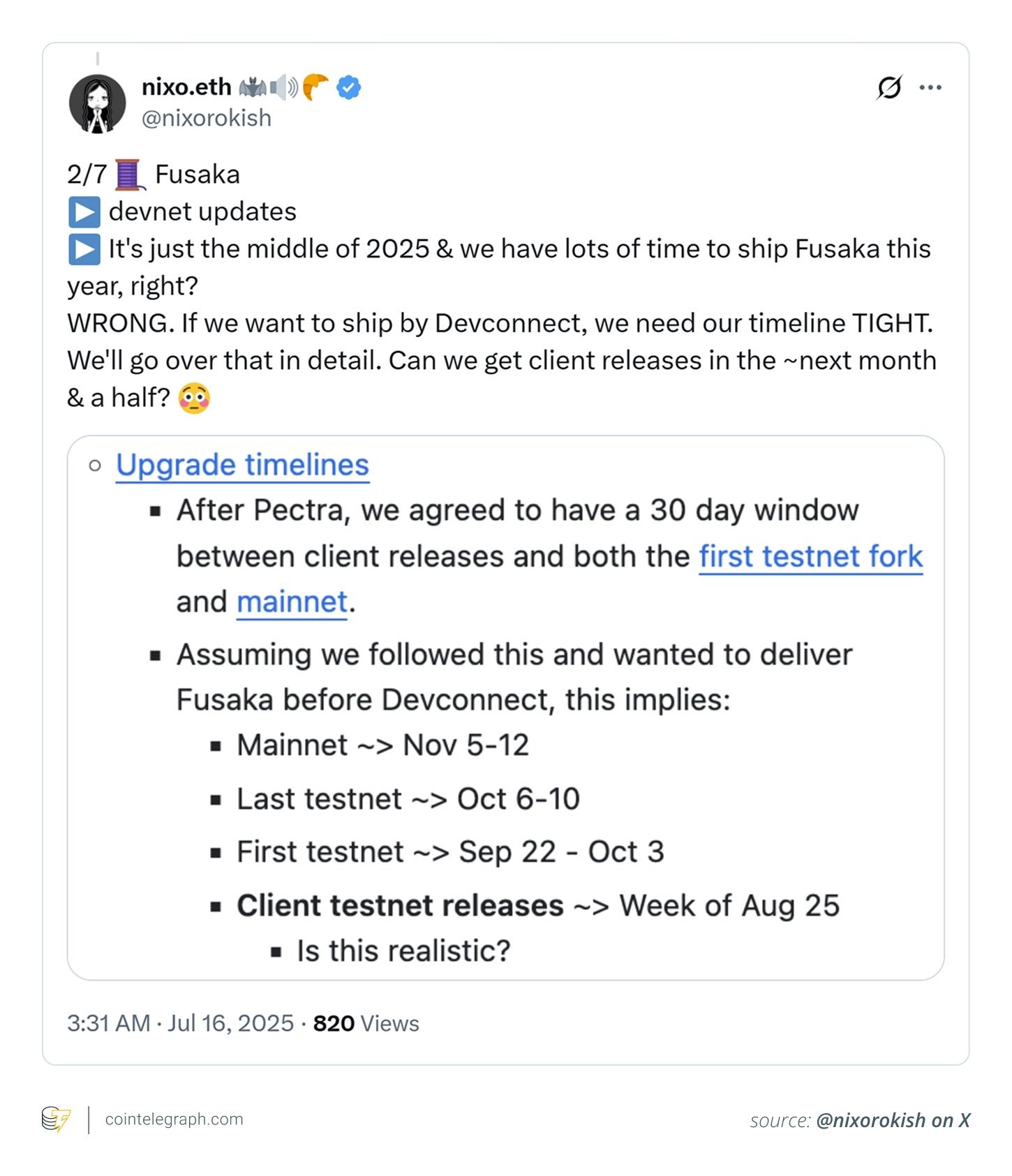
Task: Click the 3:31 AM tweet timestamp
Action: (109, 1023)
